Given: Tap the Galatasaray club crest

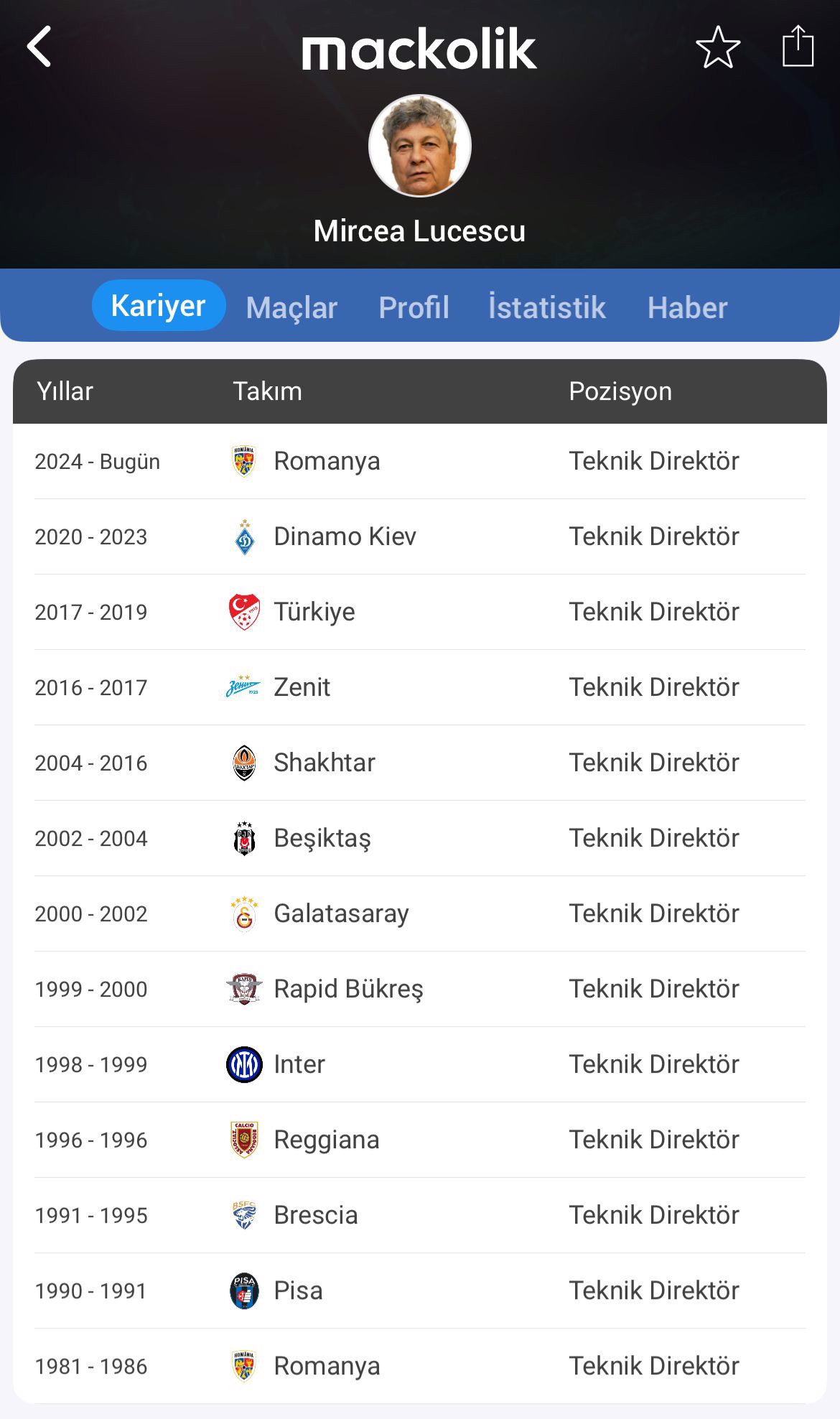Looking at the screenshot, I should [245, 913].
